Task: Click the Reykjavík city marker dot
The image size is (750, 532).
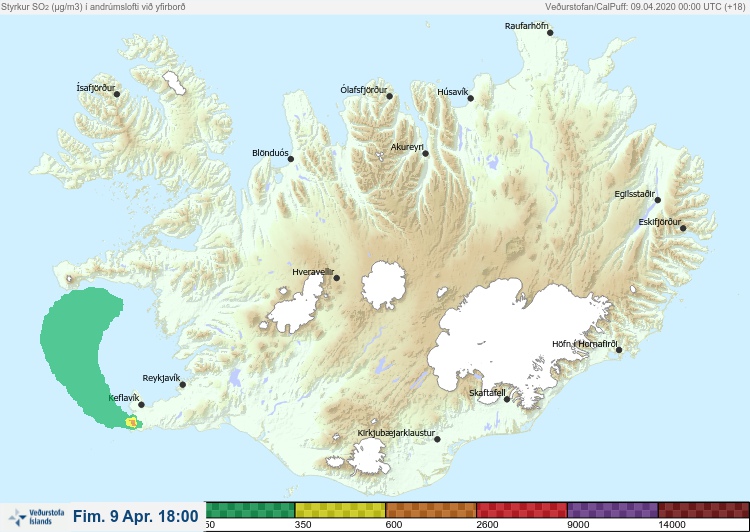Action: click(183, 385)
